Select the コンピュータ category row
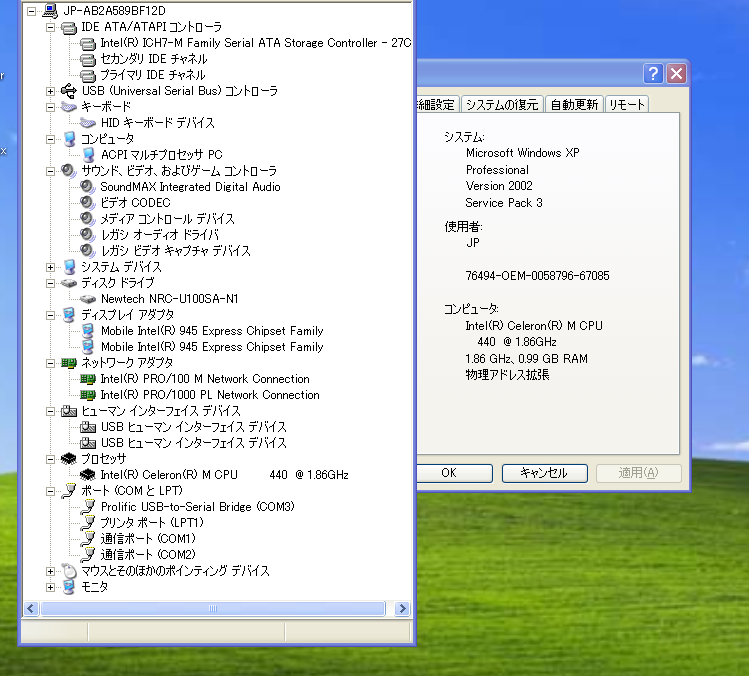Screen dimensions: 749x676 107,139
